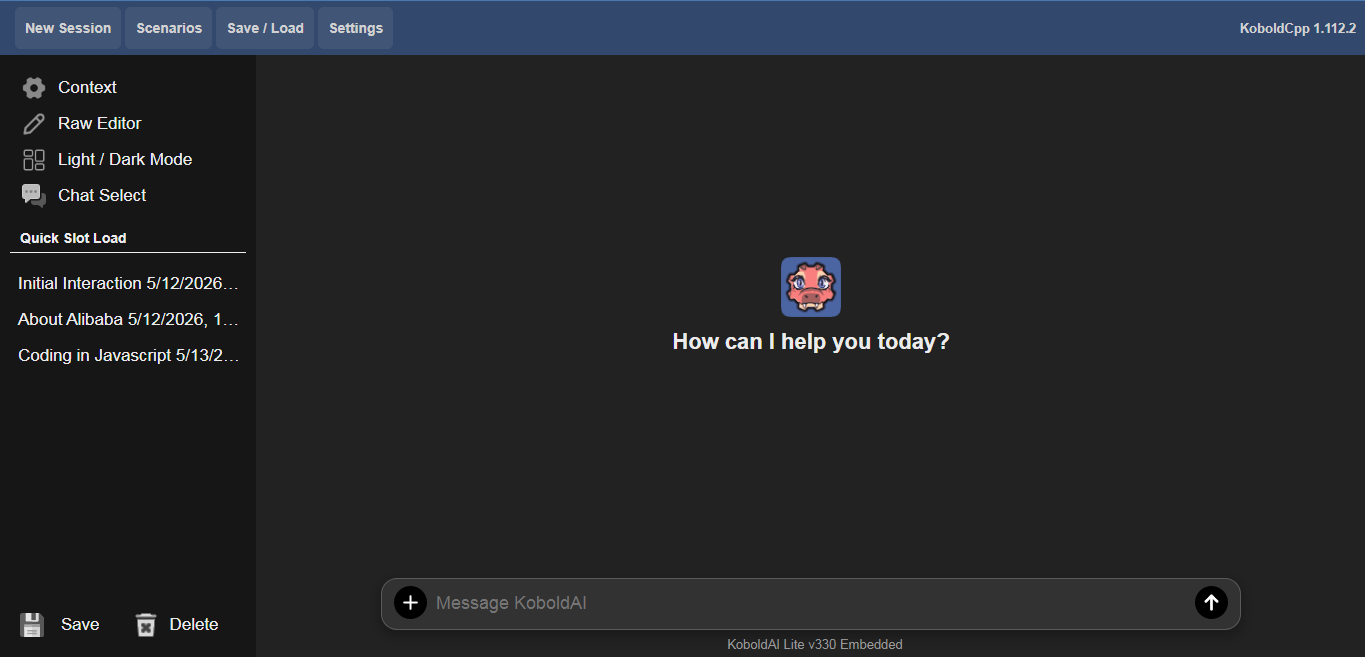
Task: Send message with the arrow-up button
Action: pos(1211,603)
